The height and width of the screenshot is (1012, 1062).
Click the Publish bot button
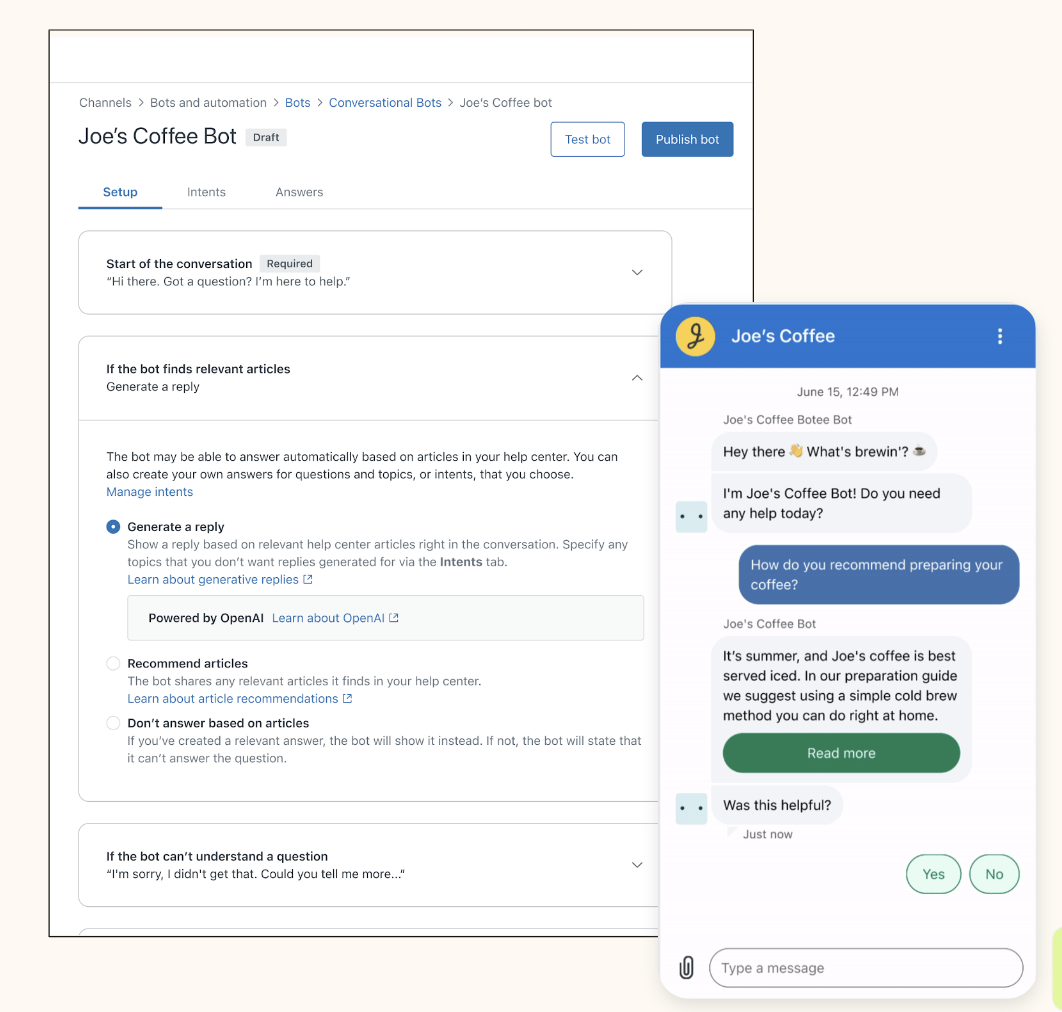point(687,140)
